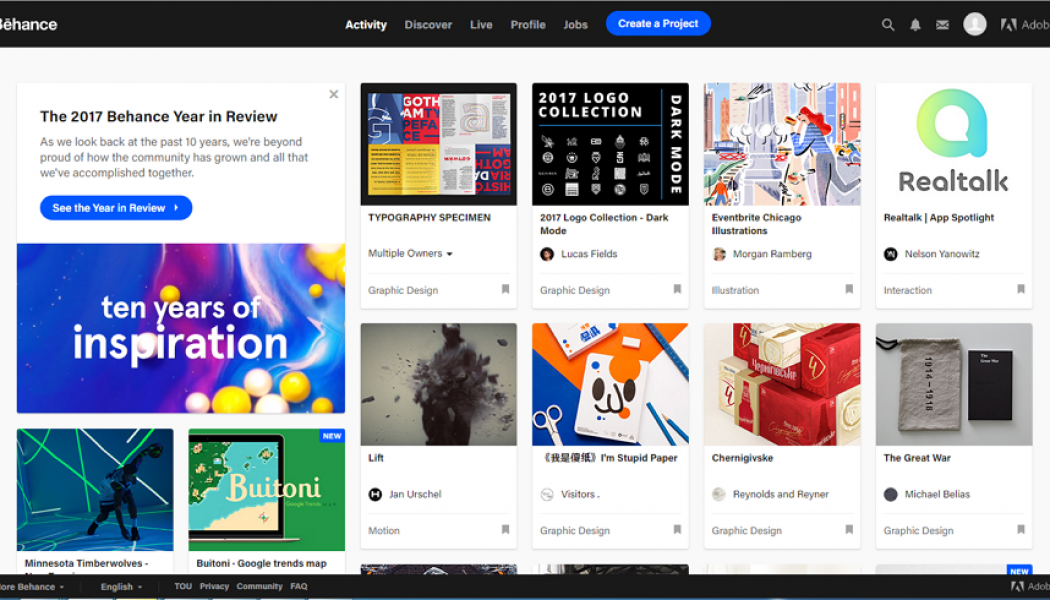Open the Jobs menu item
Screen dimensions: 1050x600
point(575,24)
